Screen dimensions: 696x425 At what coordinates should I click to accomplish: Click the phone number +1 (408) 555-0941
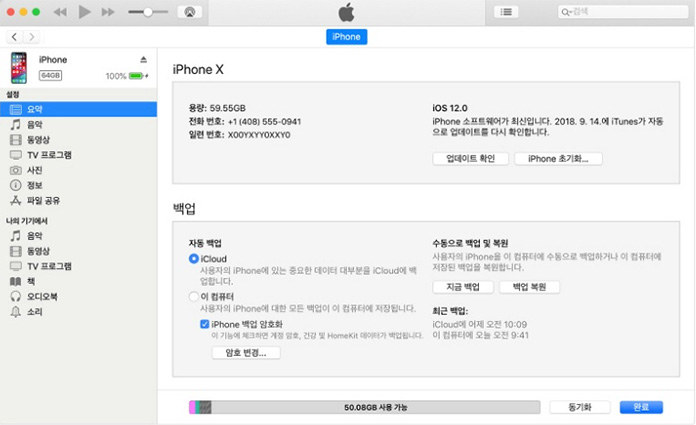click(x=264, y=122)
